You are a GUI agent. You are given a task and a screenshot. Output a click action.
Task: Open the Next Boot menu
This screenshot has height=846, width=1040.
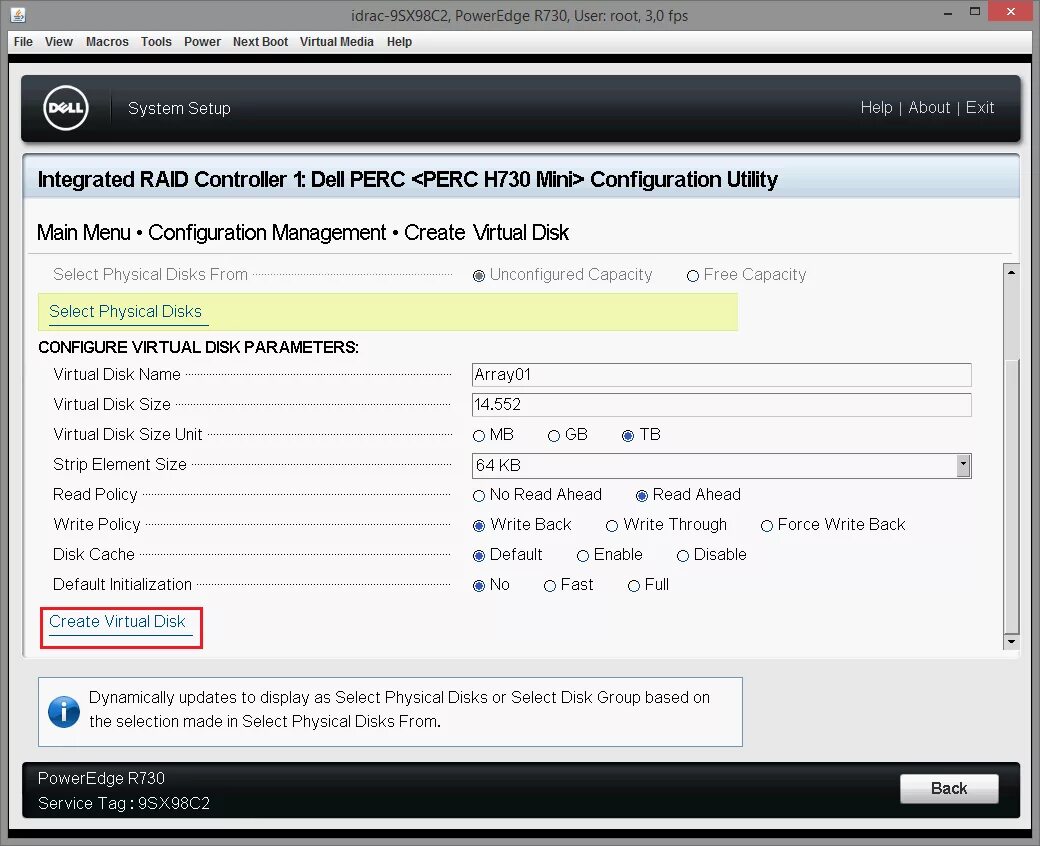point(260,42)
